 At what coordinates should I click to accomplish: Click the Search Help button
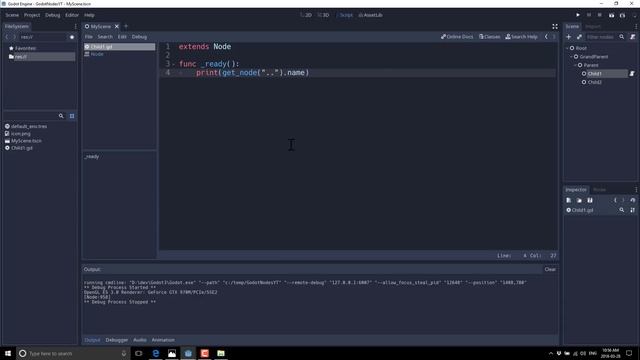point(521,37)
